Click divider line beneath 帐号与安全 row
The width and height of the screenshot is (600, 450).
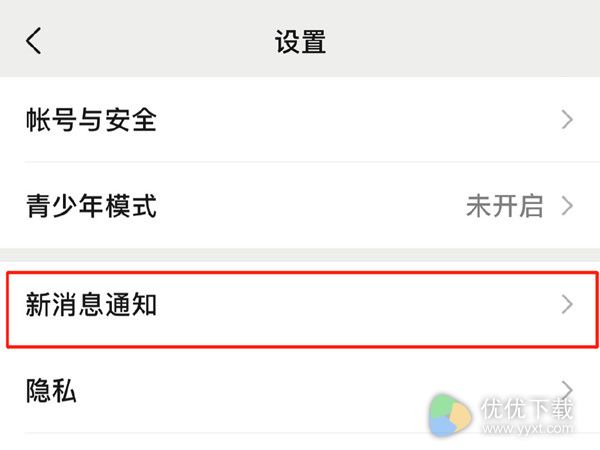(312, 162)
